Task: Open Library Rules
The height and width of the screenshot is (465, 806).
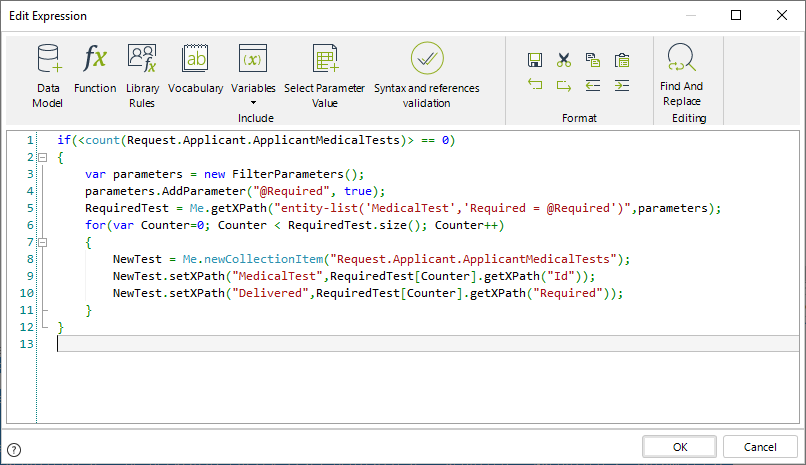Action: [x=142, y=60]
